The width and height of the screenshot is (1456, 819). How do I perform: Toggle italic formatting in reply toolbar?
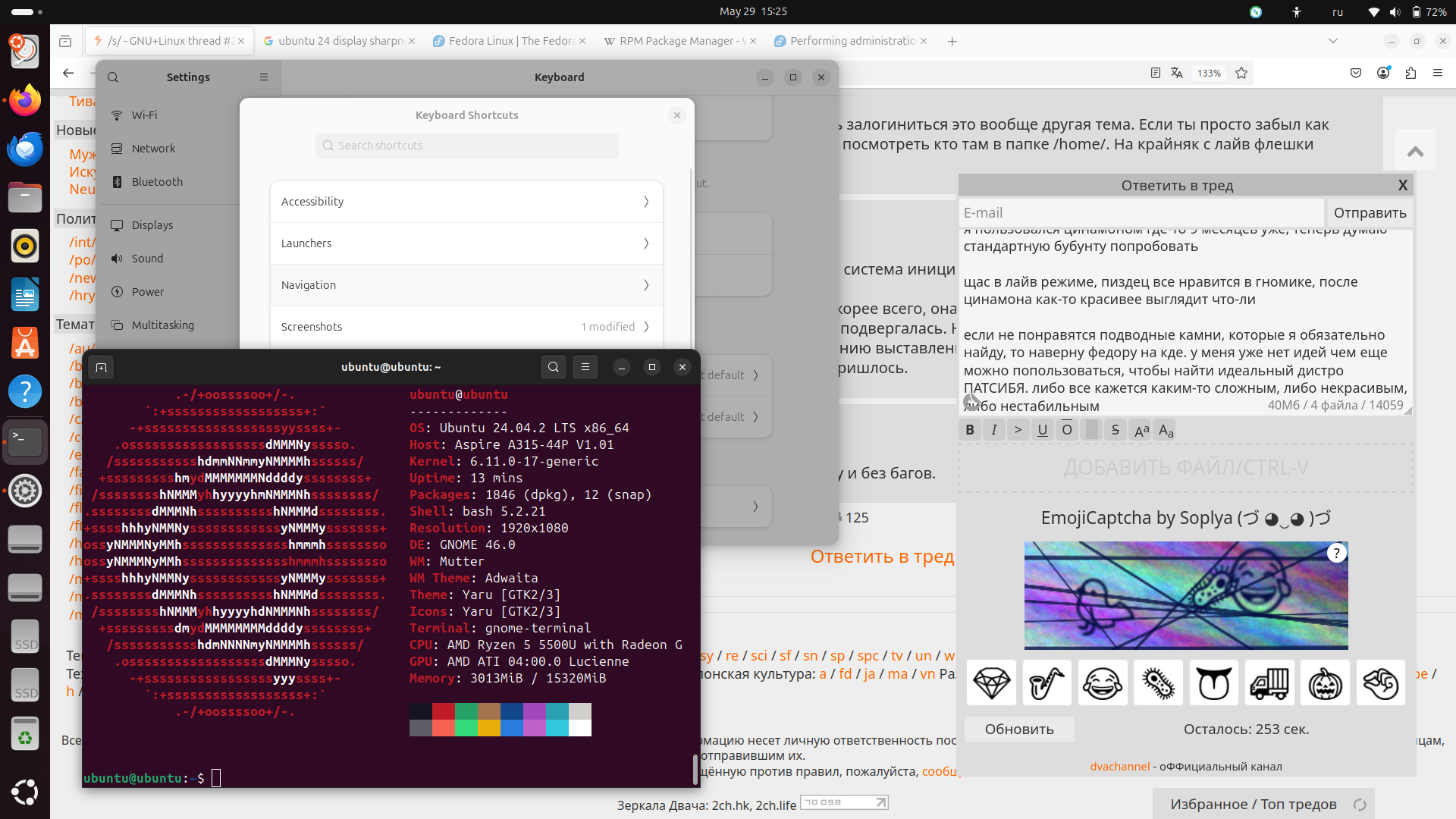[994, 430]
